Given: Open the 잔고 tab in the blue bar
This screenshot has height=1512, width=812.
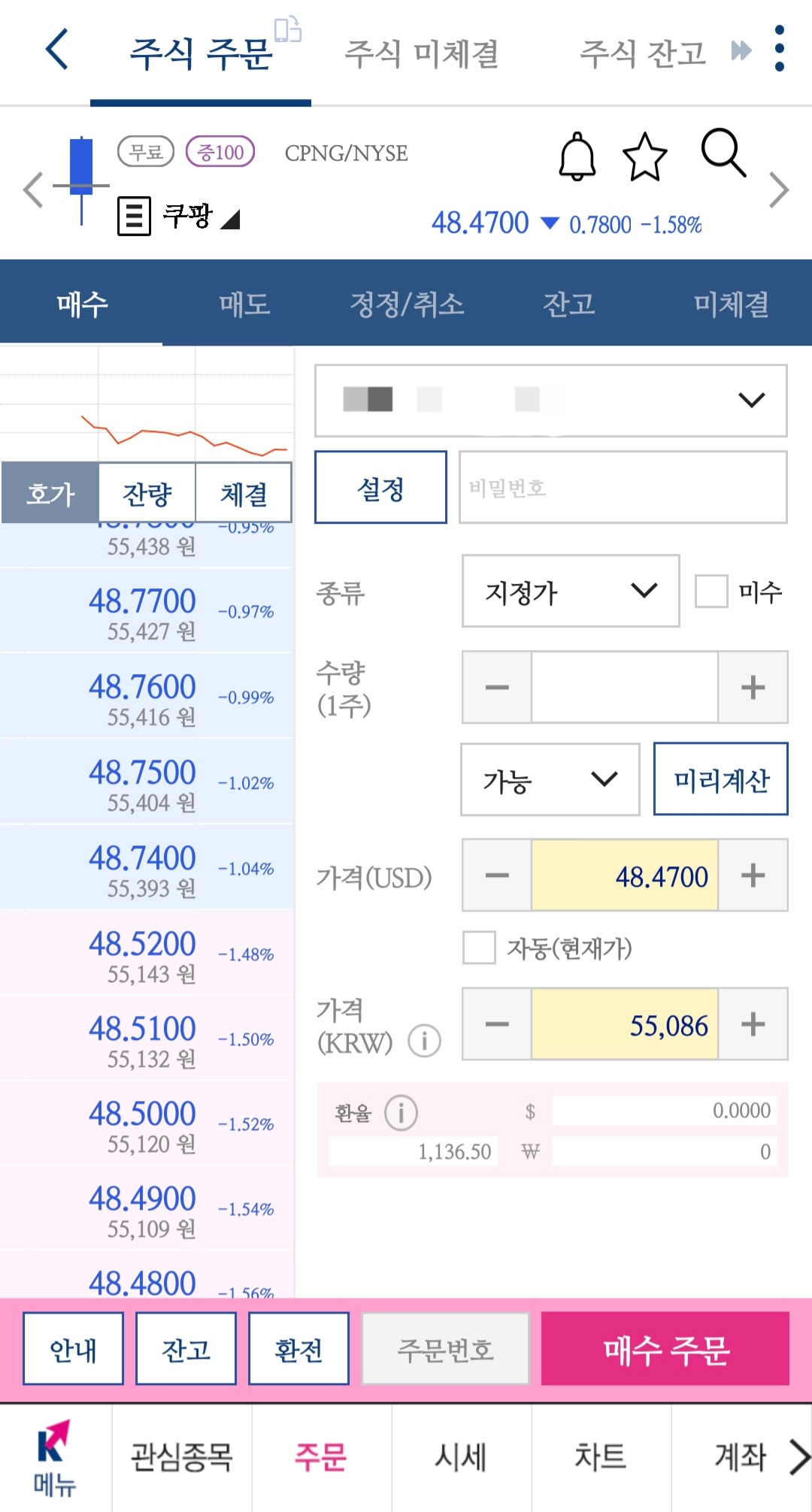Looking at the screenshot, I should pyautogui.click(x=569, y=304).
